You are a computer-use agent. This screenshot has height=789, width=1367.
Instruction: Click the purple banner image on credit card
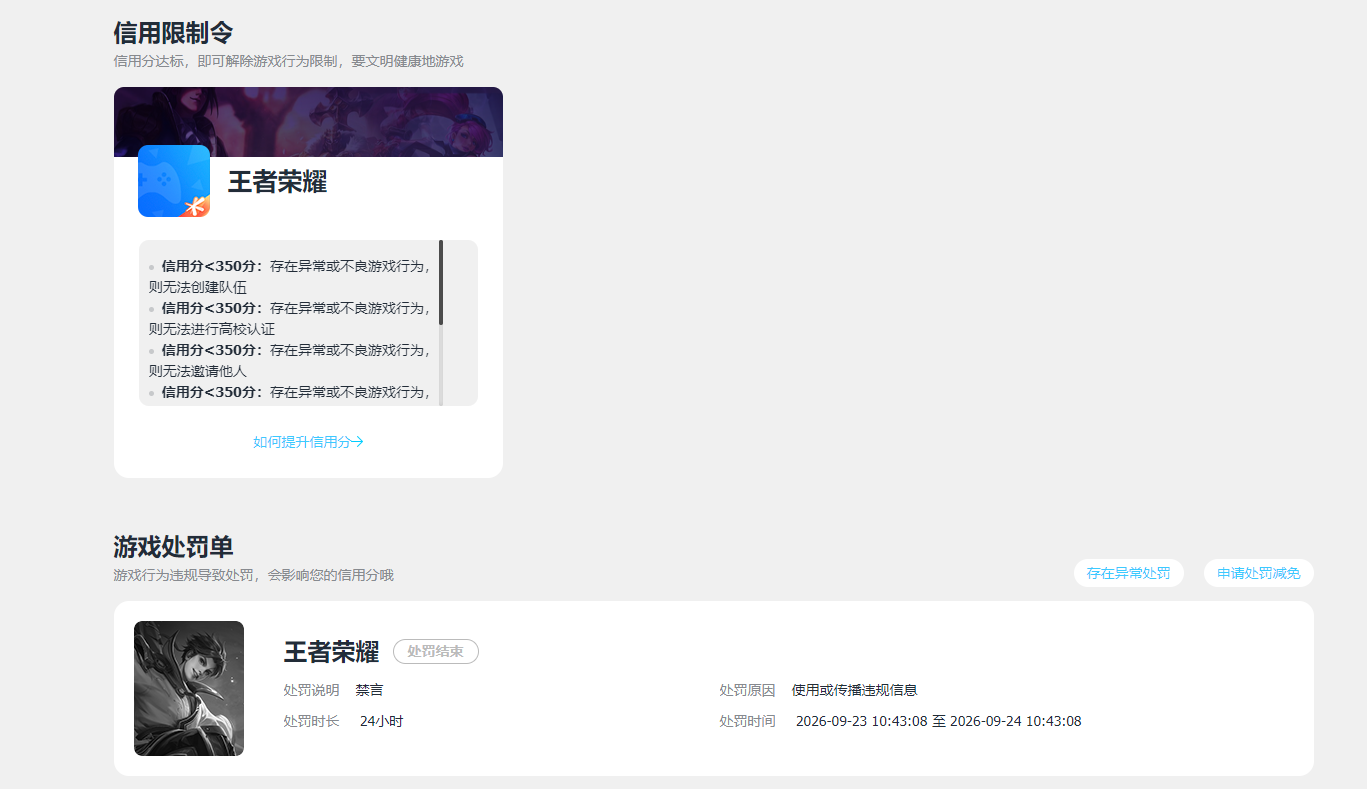click(x=308, y=122)
